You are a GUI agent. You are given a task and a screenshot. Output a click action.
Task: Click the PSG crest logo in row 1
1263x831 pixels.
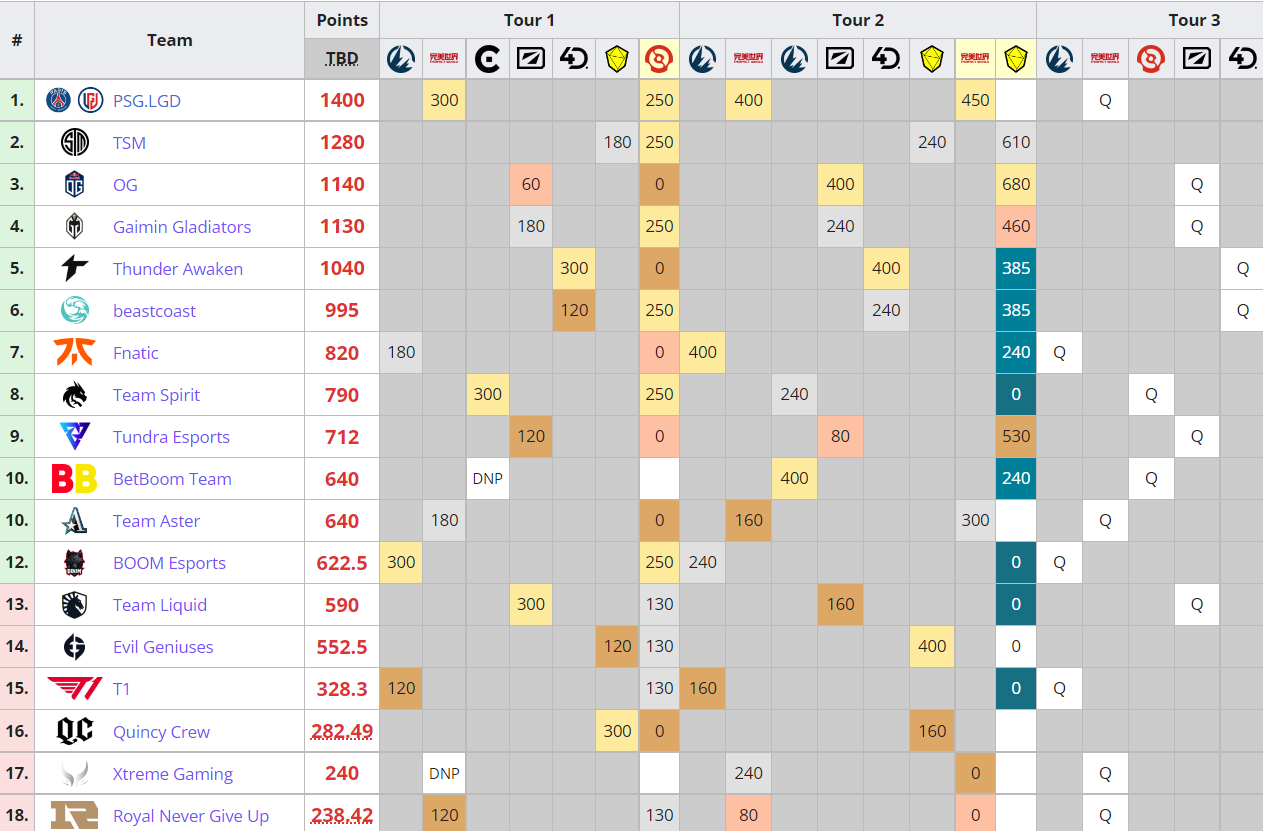coord(59,101)
